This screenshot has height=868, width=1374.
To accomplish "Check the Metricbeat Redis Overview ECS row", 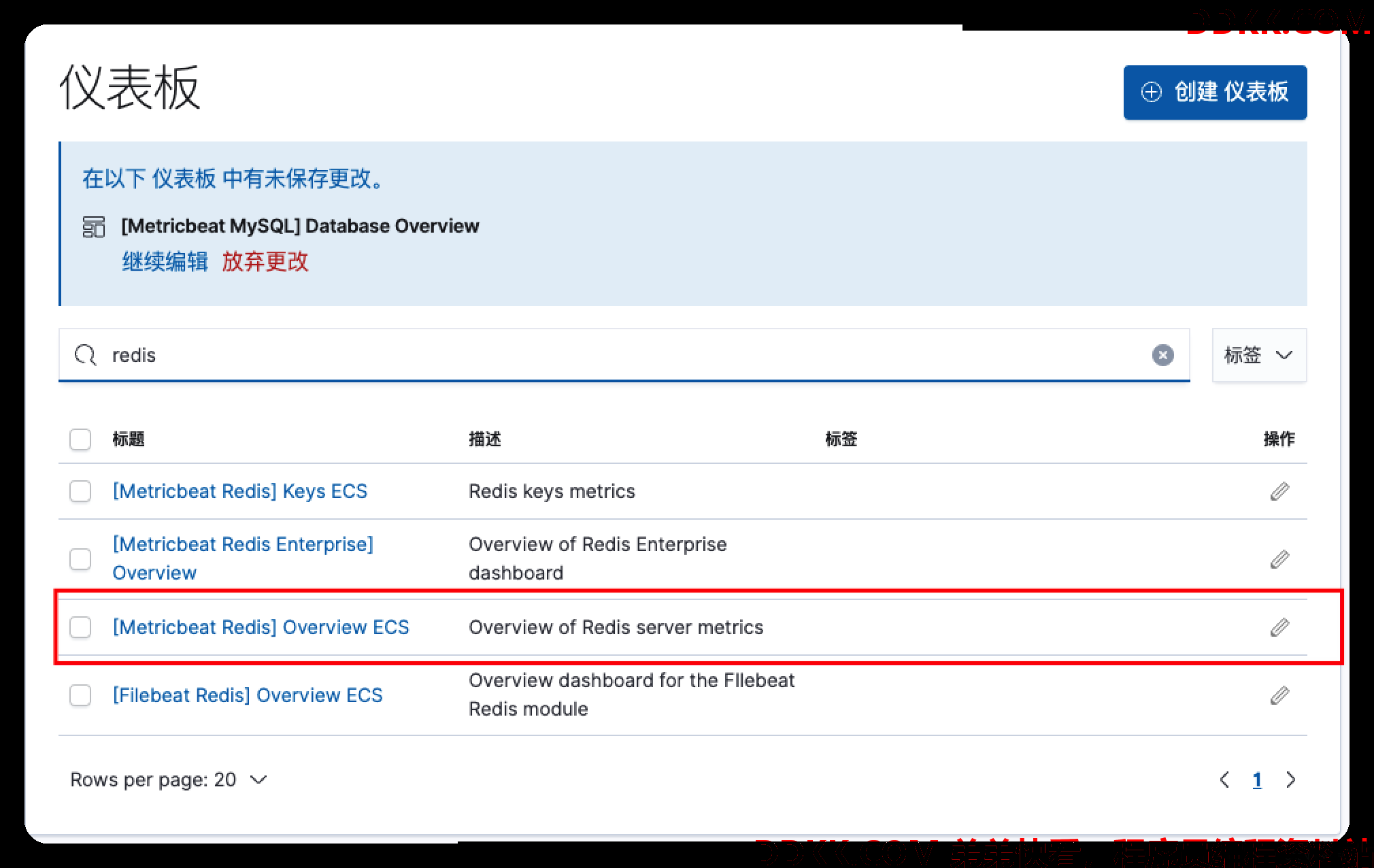I will click(80, 627).
